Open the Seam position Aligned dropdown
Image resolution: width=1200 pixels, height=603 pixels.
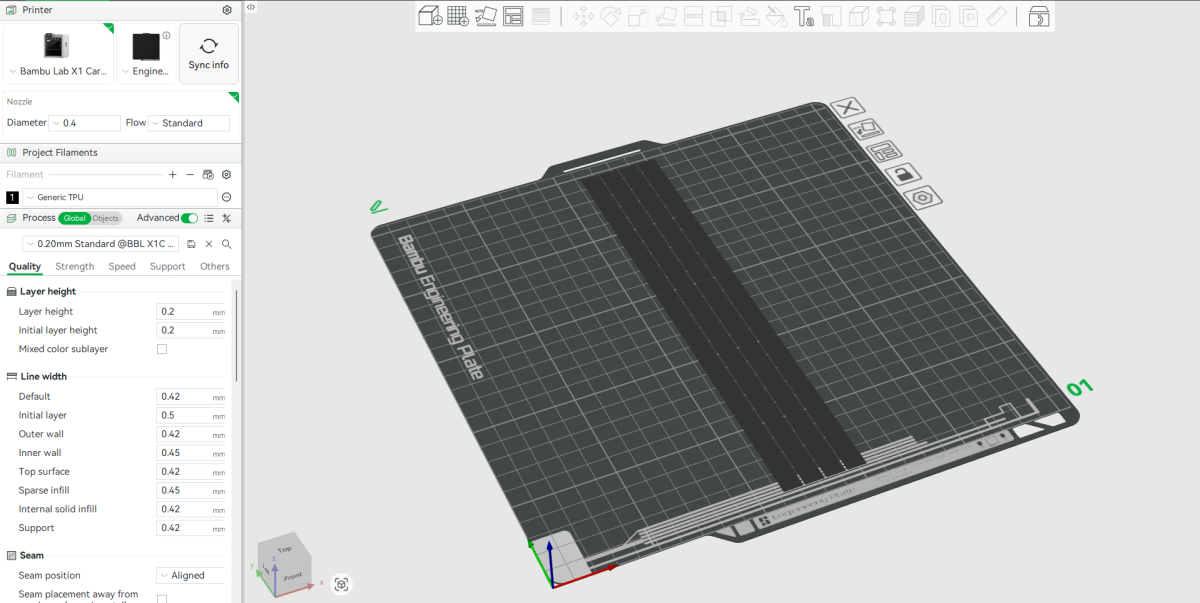click(x=190, y=575)
